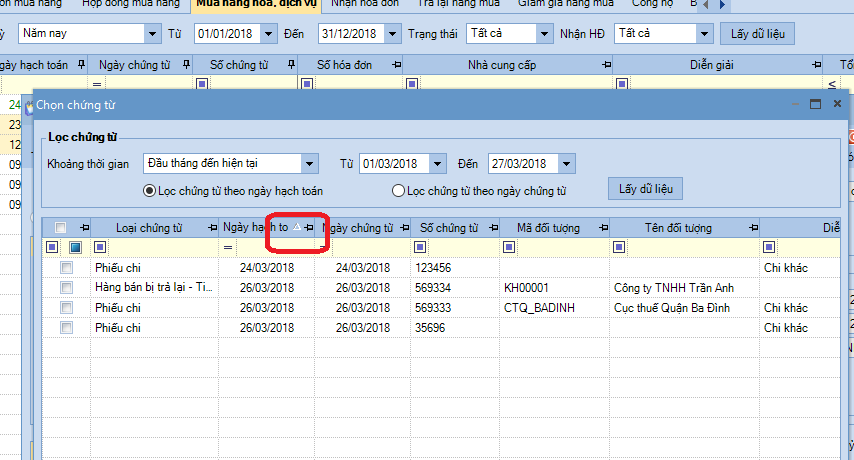Open filter operator for Mã đối tượng
The image size is (854, 460).
click(509, 248)
